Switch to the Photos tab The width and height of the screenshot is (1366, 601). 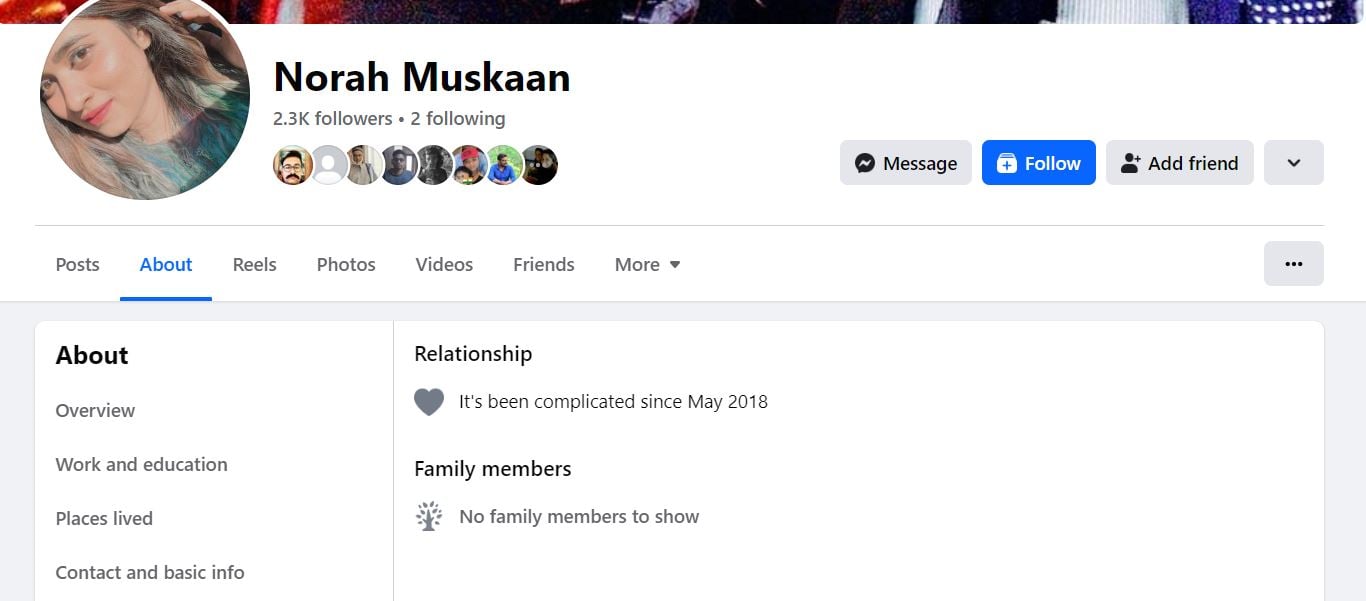345,264
